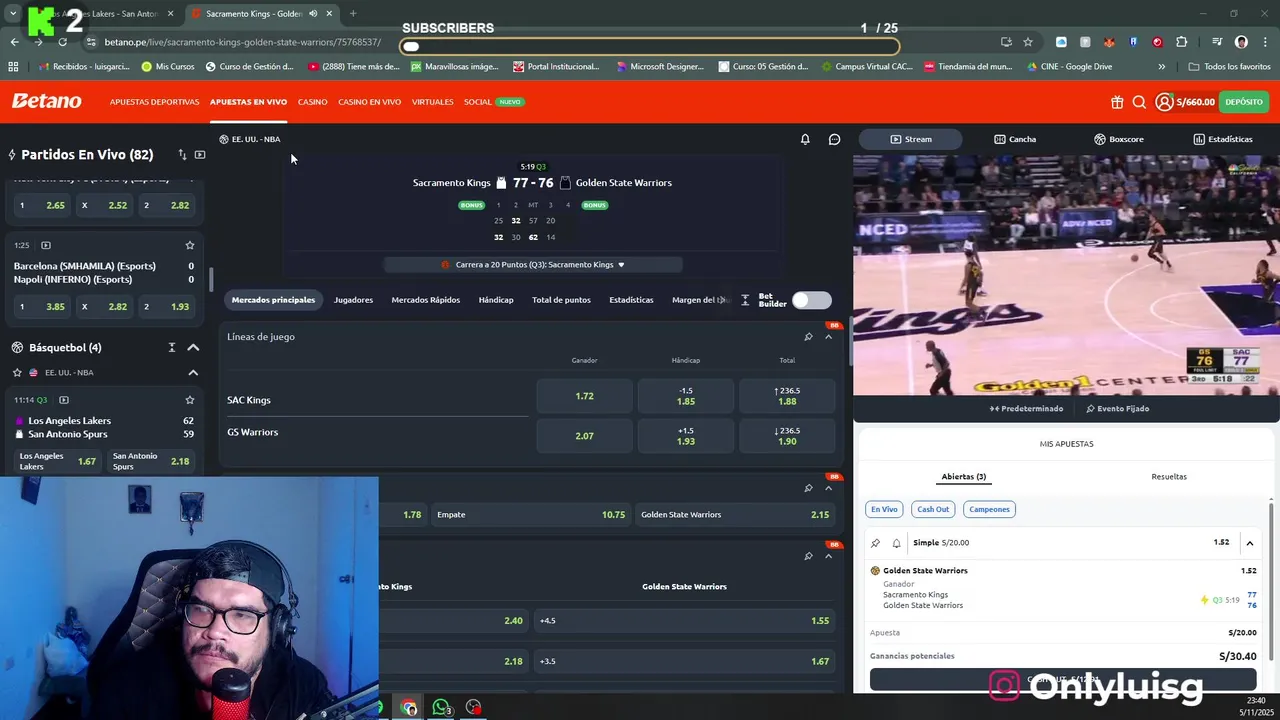
Task: Open the match chat bubble icon
Action: tap(834, 139)
